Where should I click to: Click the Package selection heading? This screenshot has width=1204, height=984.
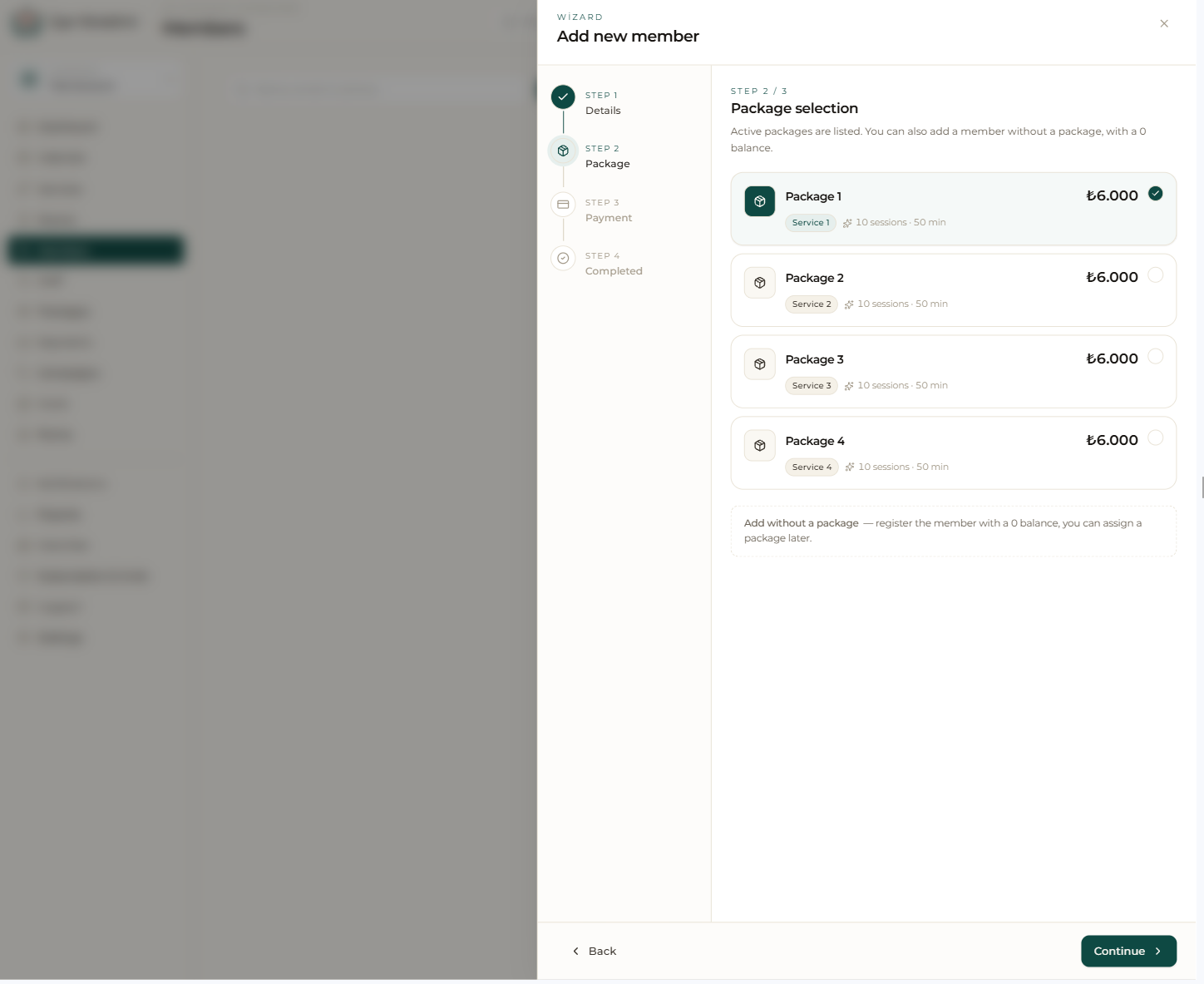[x=794, y=108]
